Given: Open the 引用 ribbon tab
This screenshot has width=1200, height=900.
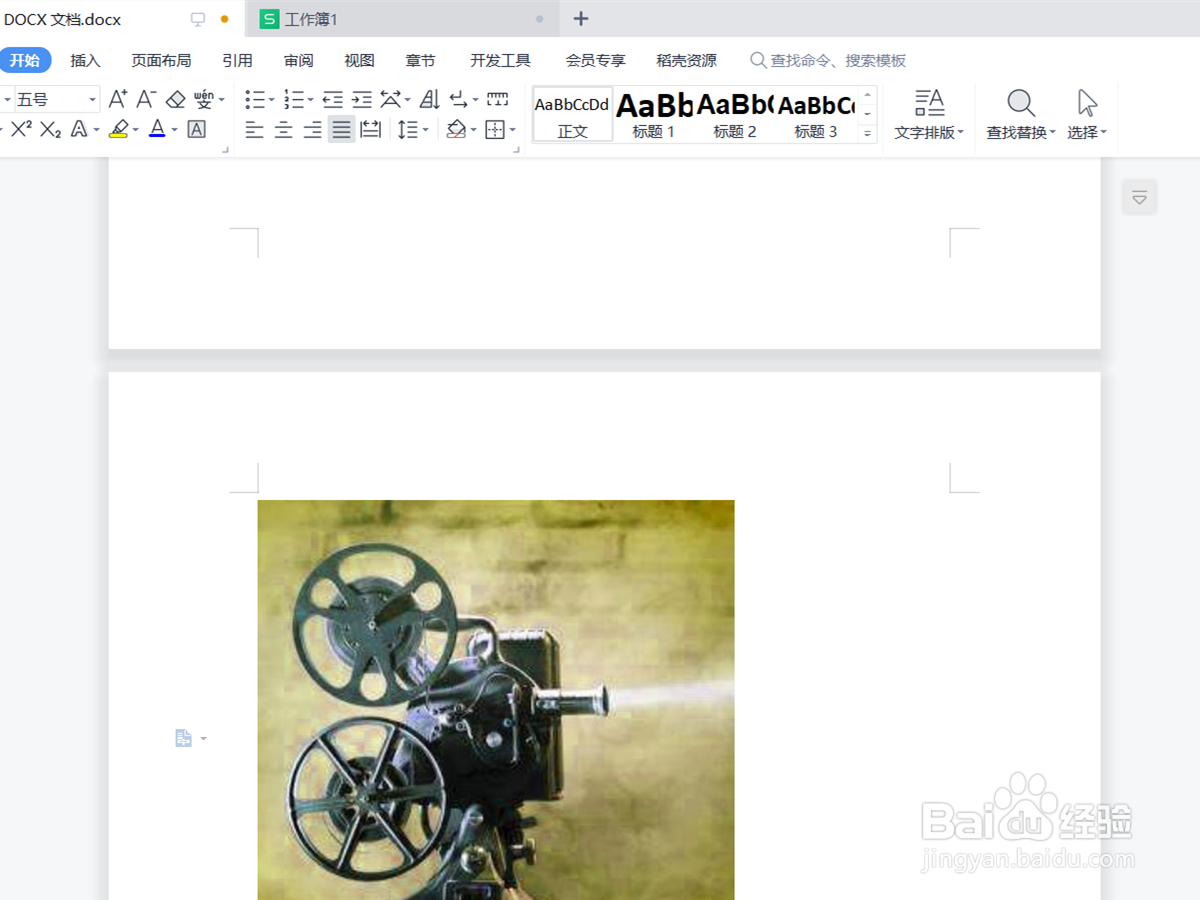Looking at the screenshot, I should (237, 60).
